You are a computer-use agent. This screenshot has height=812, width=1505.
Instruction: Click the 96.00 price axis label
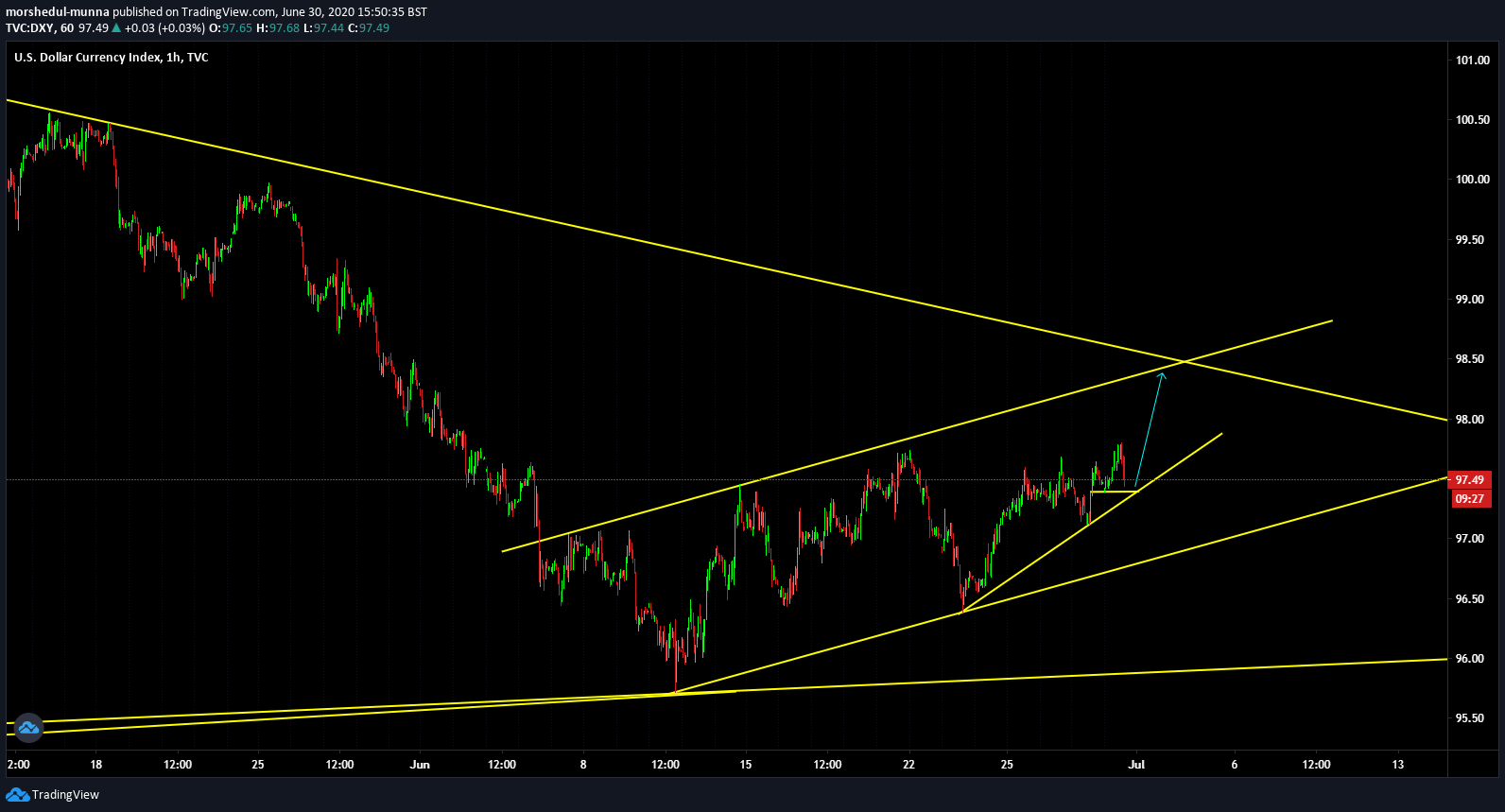point(1470,659)
